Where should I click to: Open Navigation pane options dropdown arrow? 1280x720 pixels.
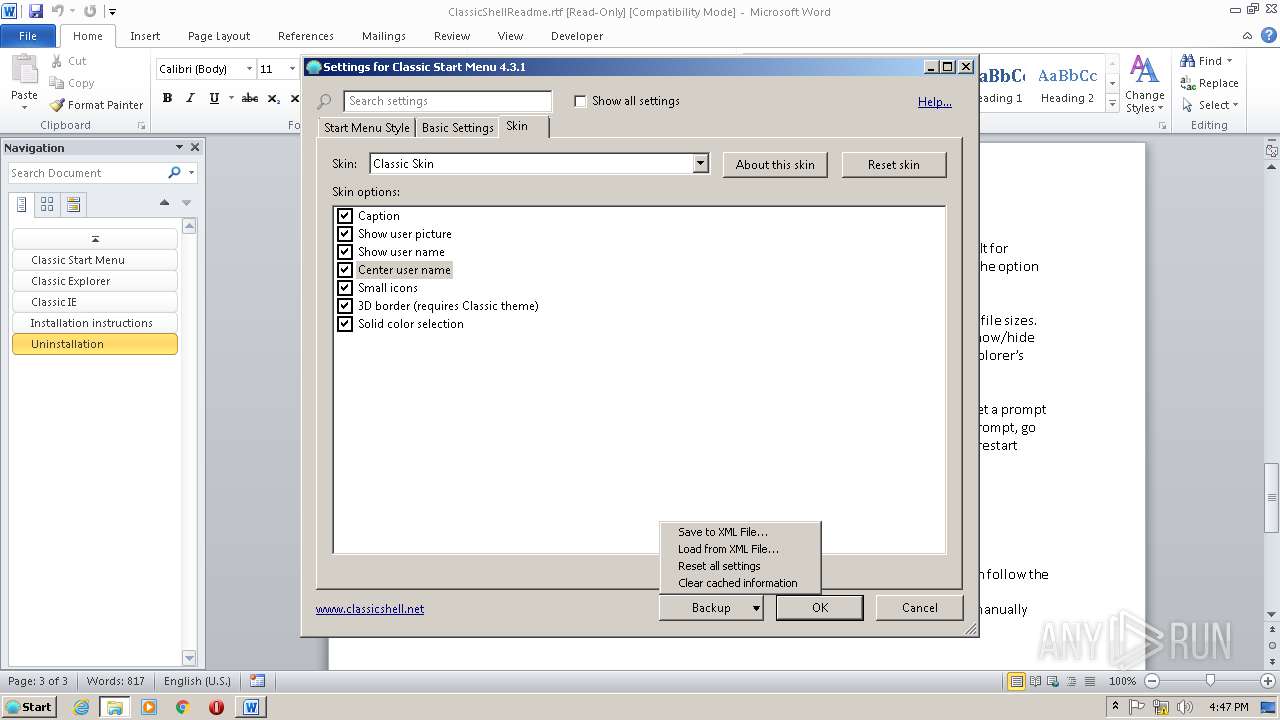179,147
